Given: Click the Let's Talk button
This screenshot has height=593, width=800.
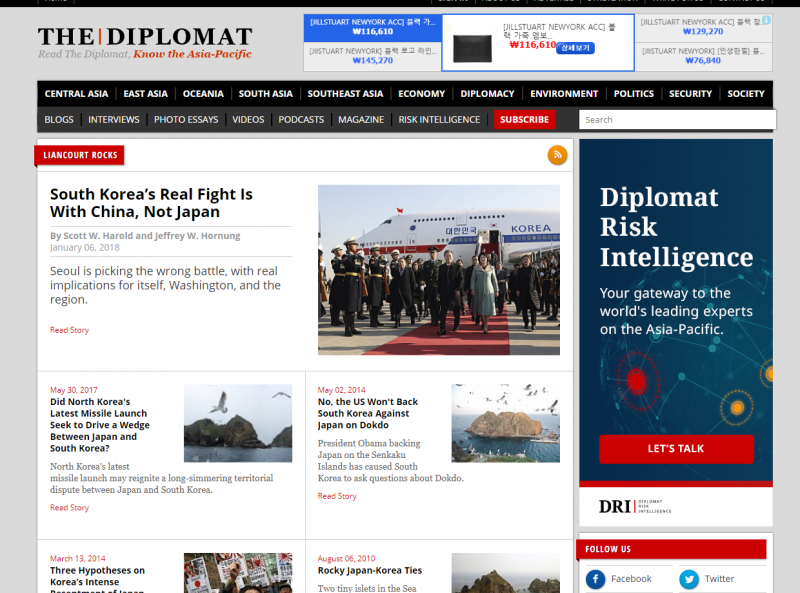Looking at the screenshot, I should point(676,448).
